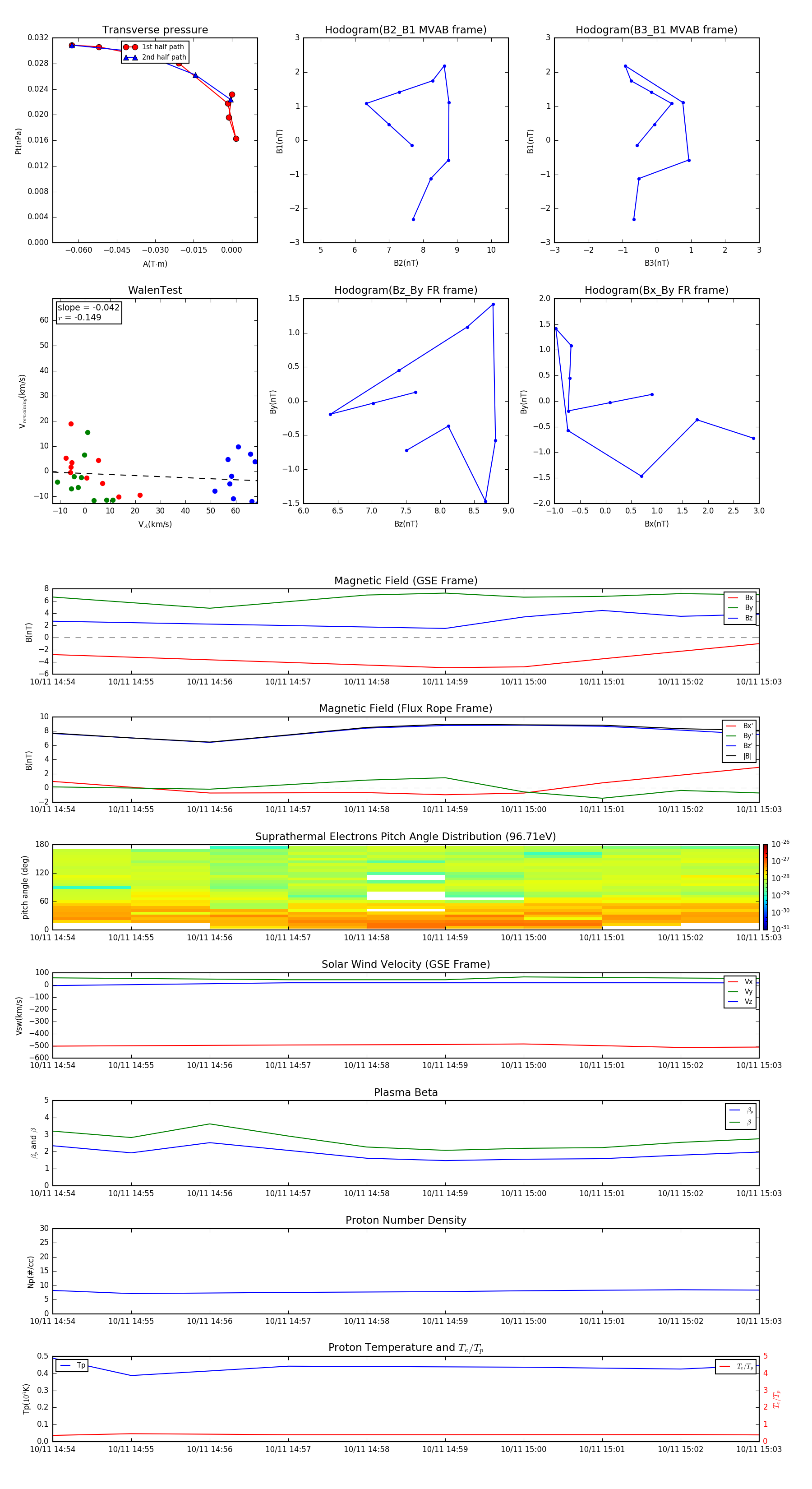The height and width of the screenshot is (1489, 812).
Task: Select the "Magnetic Field (GSE Frame)" title
Action: click(406, 580)
